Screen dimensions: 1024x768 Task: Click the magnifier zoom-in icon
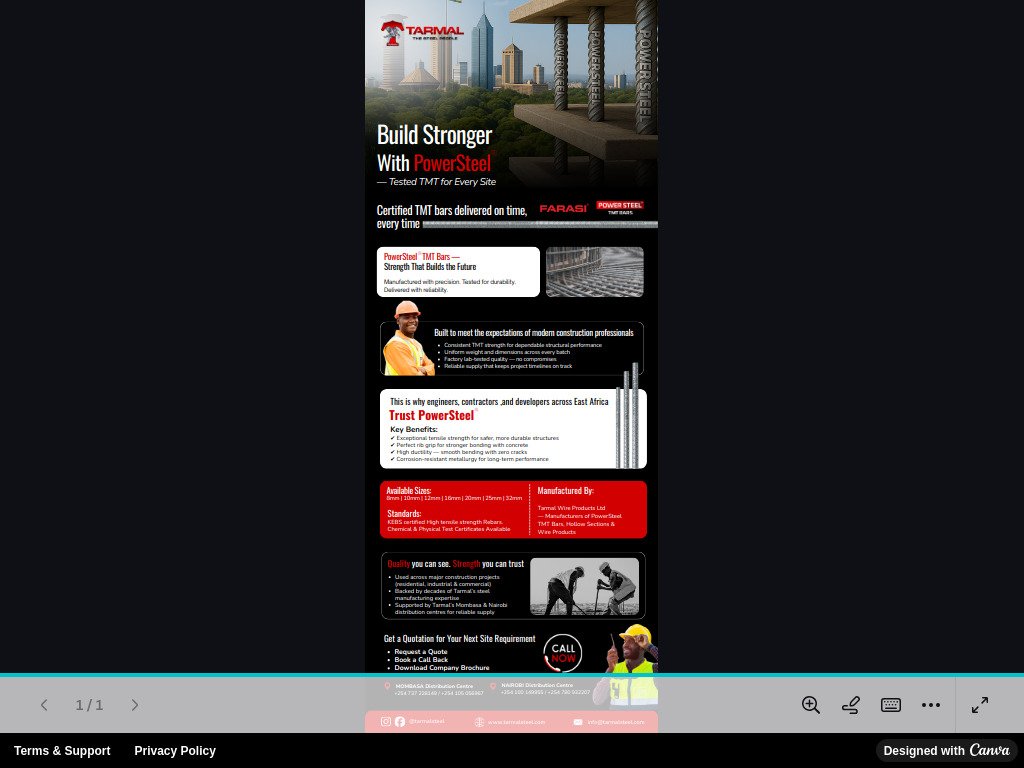click(x=811, y=705)
